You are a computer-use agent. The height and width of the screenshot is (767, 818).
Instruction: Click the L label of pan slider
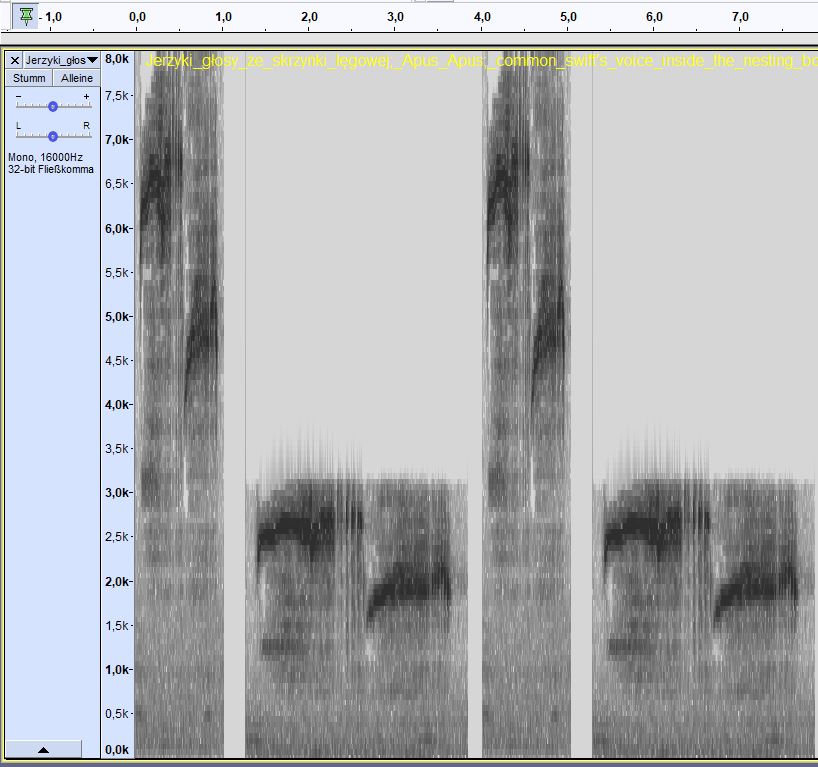coord(18,125)
